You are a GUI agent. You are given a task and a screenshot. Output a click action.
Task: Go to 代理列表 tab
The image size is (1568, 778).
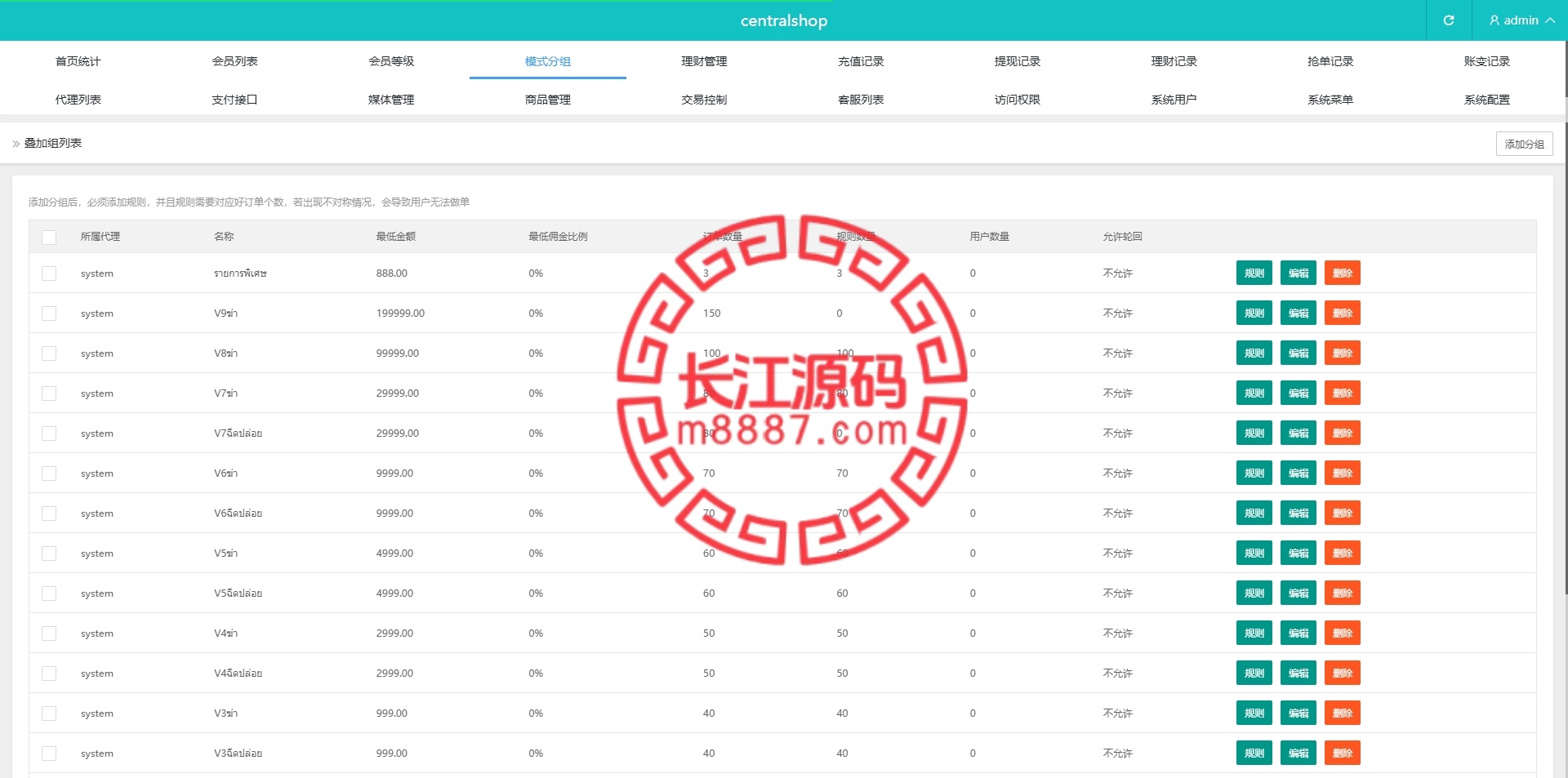[78, 100]
